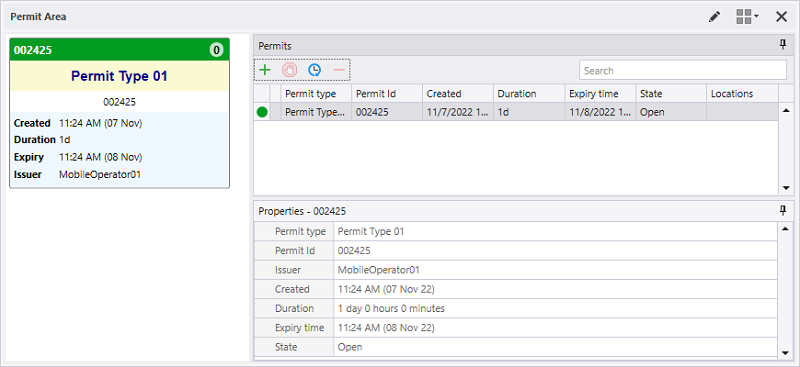Click the pencil edit icon in header
Image resolution: width=800 pixels, height=367 pixels.
click(715, 17)
